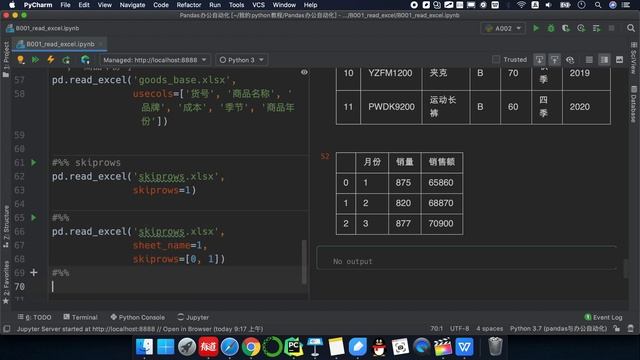Click B001_read_excel.ipynb breadcrumb in navigation bar
The width and height of the screenshot is (640, 360).
[x=43, y=28]
